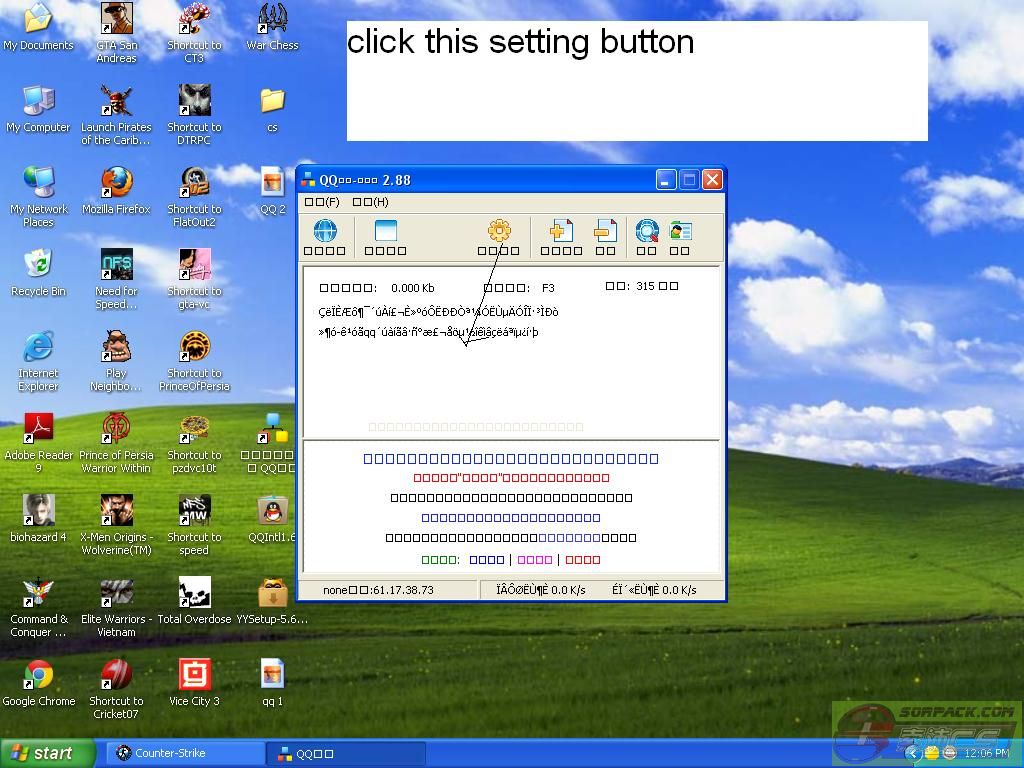Click the blue globe icon in QQ toolbar

325,231
